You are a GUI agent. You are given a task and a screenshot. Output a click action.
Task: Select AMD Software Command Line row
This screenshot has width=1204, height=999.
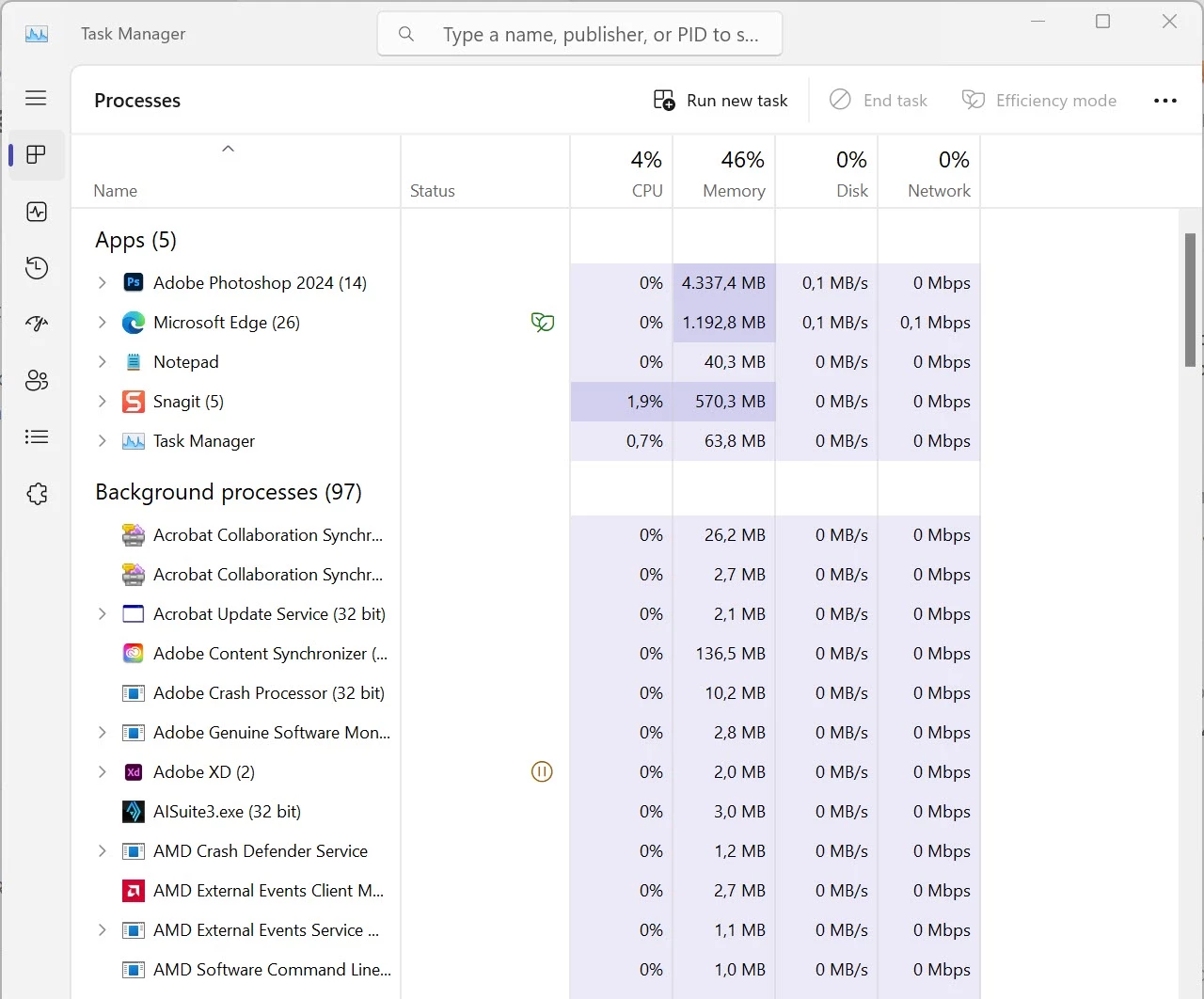click(x=526, y=969)
